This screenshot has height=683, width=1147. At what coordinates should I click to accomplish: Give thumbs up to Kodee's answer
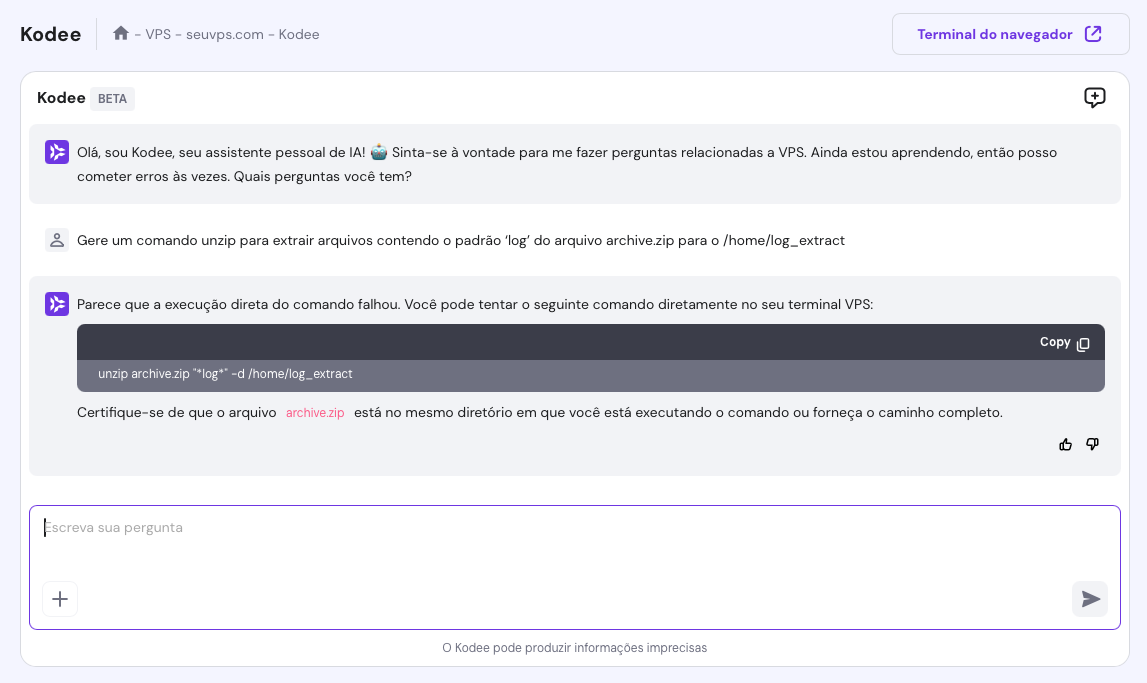[x=1065, y=445]
